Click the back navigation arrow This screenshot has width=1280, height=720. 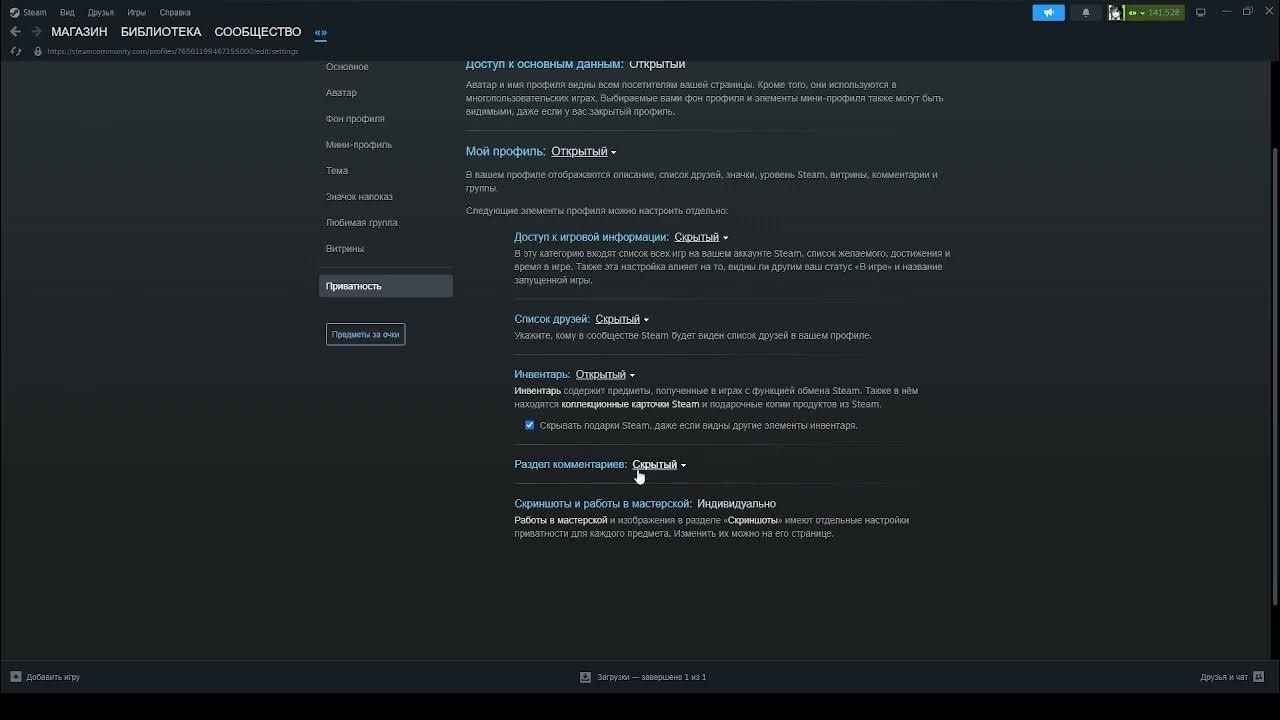coord(15,32)
